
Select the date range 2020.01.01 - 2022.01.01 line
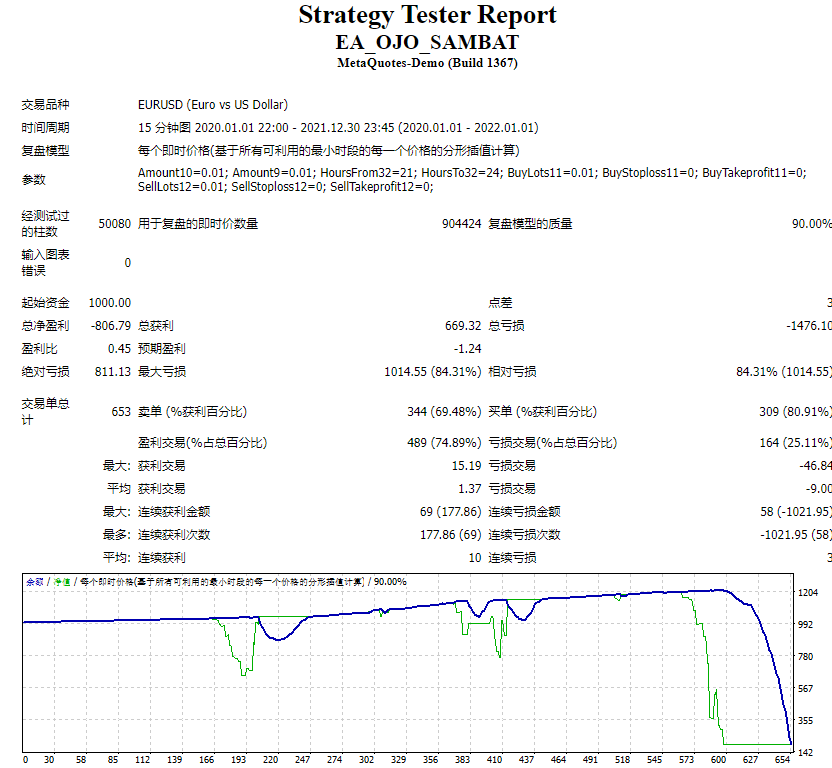coord(338,128)
